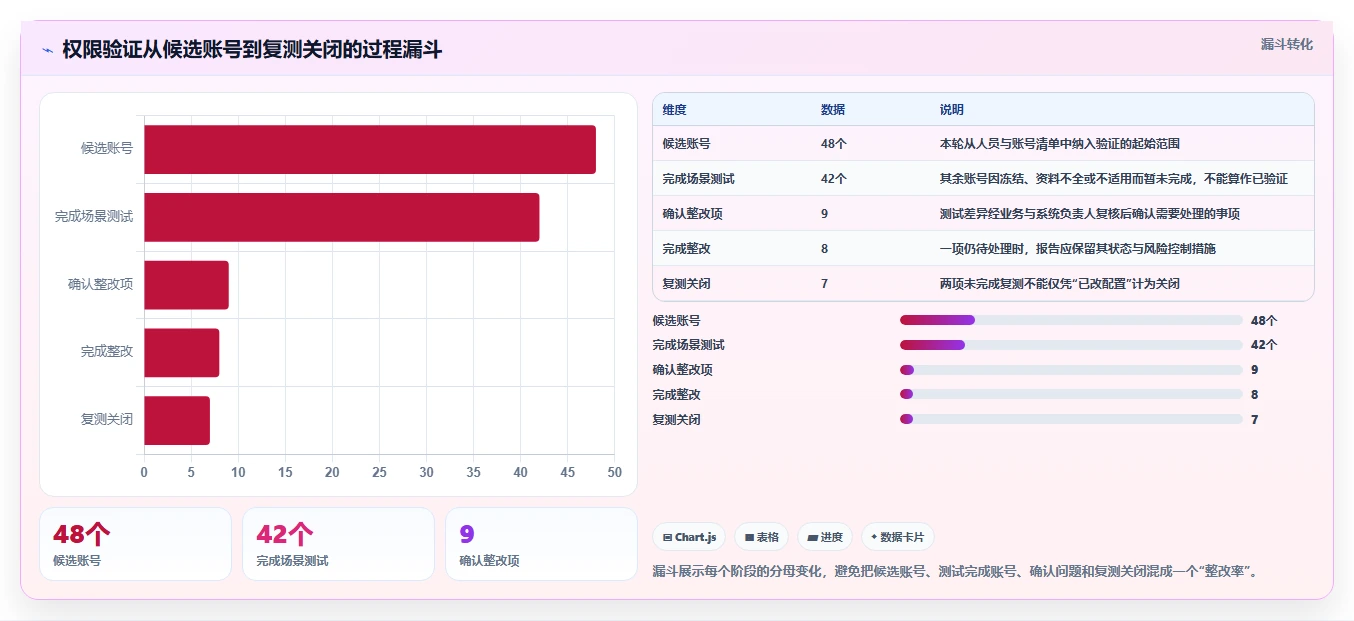Click the 确认整改项 progress bar showing 9
Viewport: 1354px width, 621px height.
point(1071,370)
